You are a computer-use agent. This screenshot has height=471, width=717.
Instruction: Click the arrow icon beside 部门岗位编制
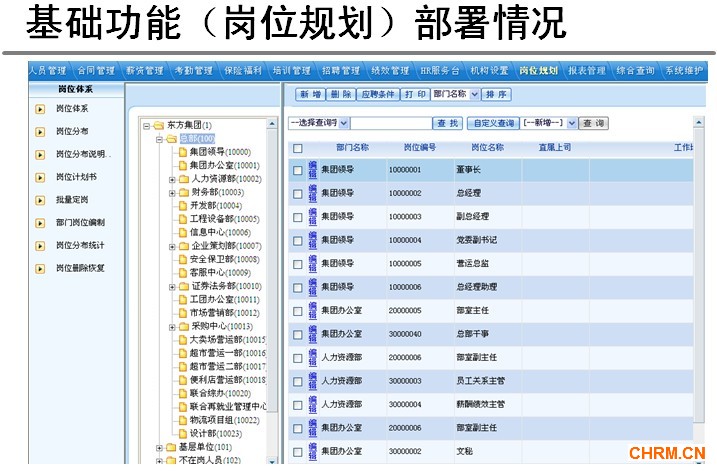[x=40, y=223]
